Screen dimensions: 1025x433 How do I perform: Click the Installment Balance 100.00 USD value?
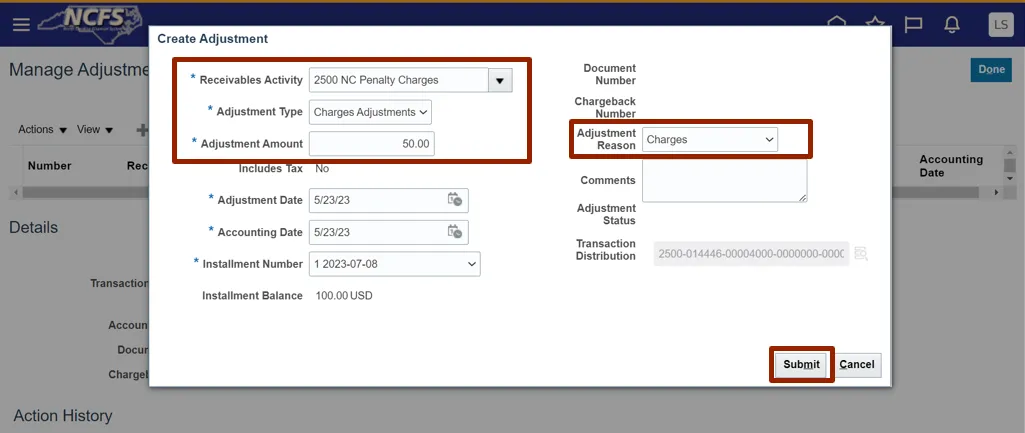(344, 296)
